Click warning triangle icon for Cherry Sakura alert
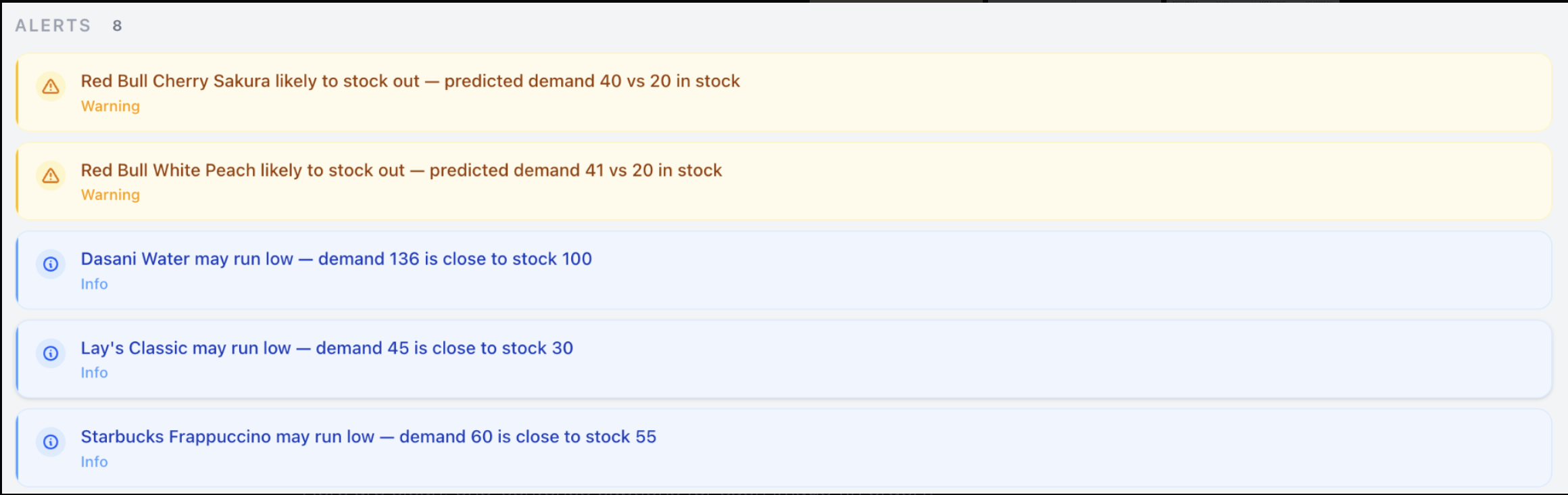The height and width of the screenshot is (495, 1568). (x=51, y=87)
